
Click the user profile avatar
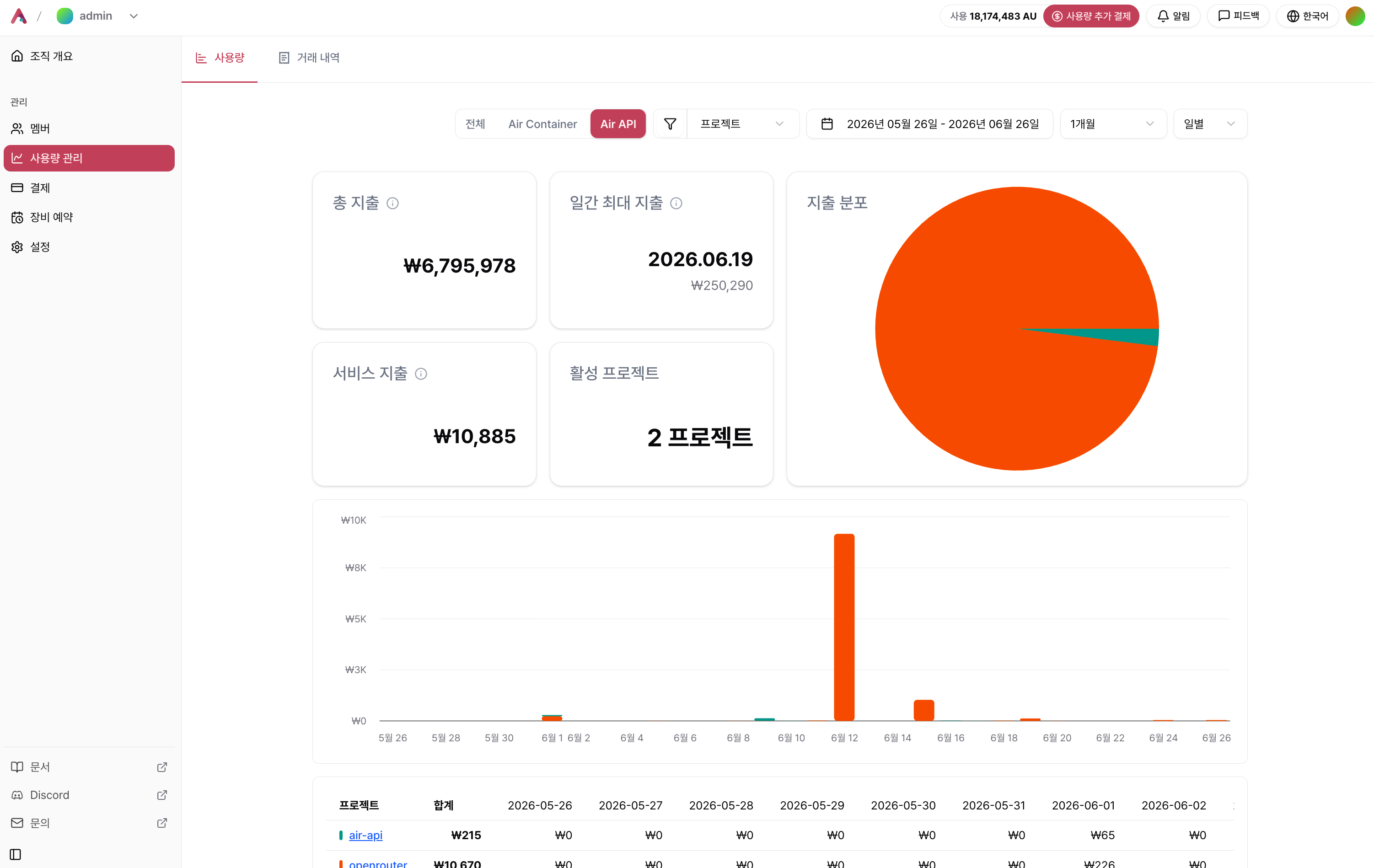1355,16
